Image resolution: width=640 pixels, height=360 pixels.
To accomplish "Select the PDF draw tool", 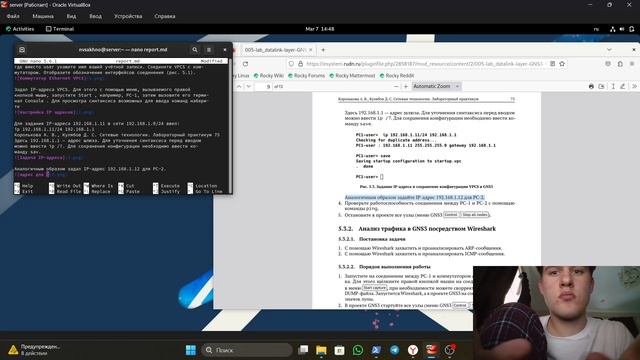I will pyautogui.click(x=622, y=86).
